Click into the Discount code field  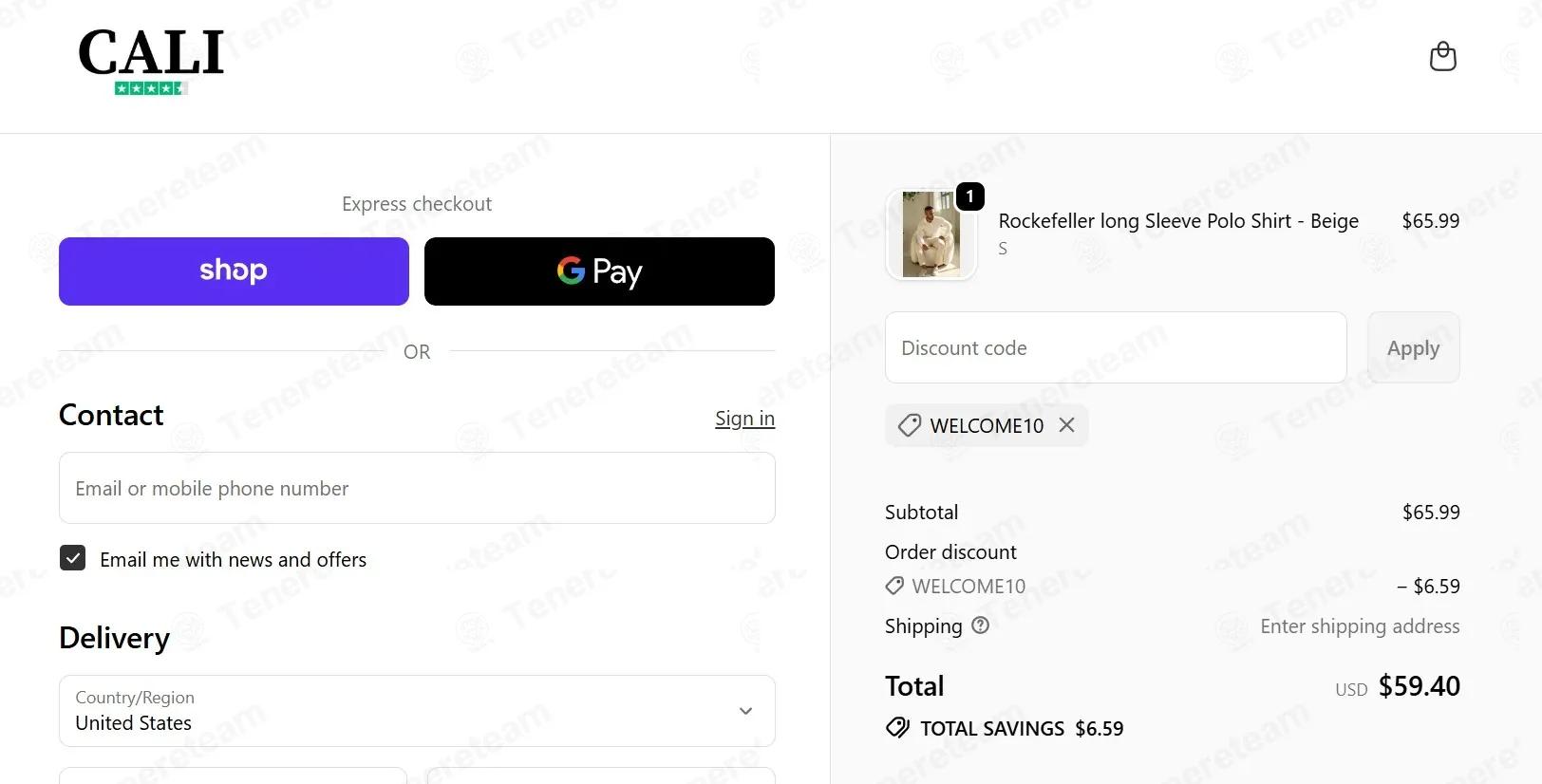[1116, 347]
